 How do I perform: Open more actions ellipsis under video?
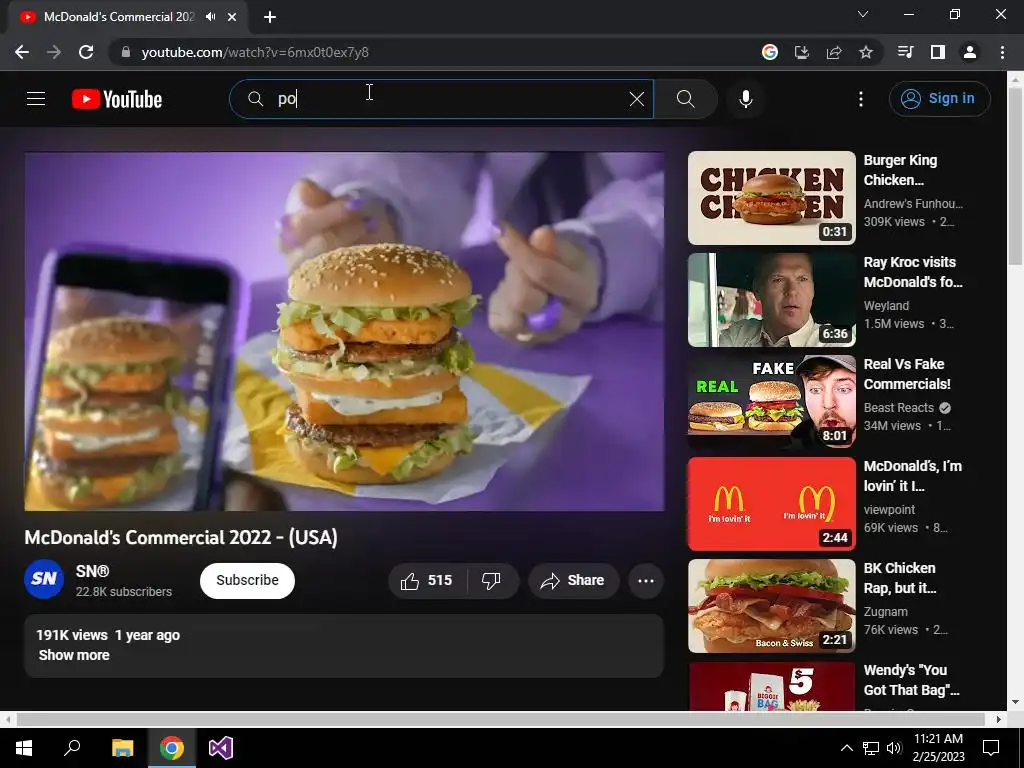[x=646, y=581]
